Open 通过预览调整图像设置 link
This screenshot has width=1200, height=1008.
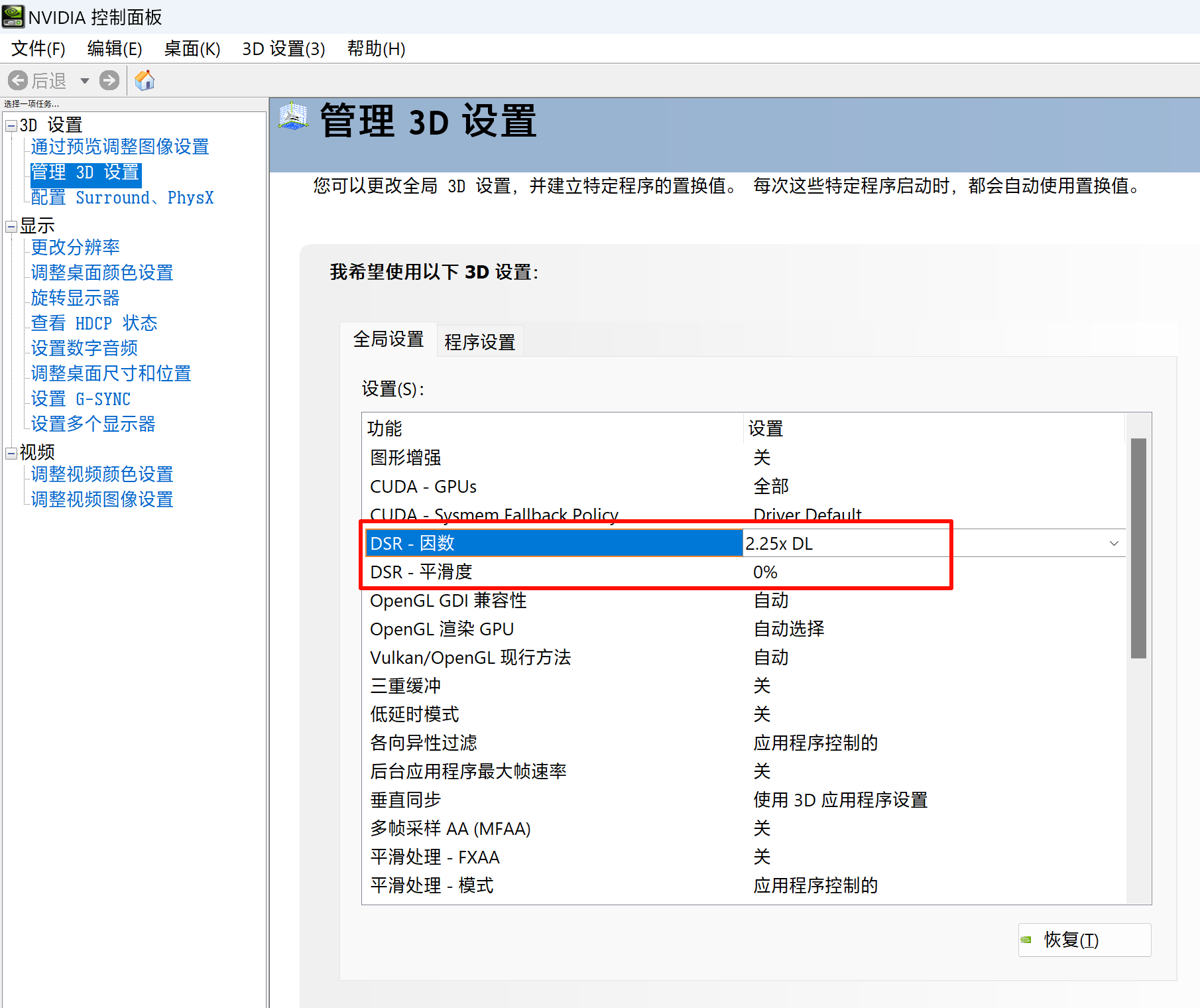(120, 147)
